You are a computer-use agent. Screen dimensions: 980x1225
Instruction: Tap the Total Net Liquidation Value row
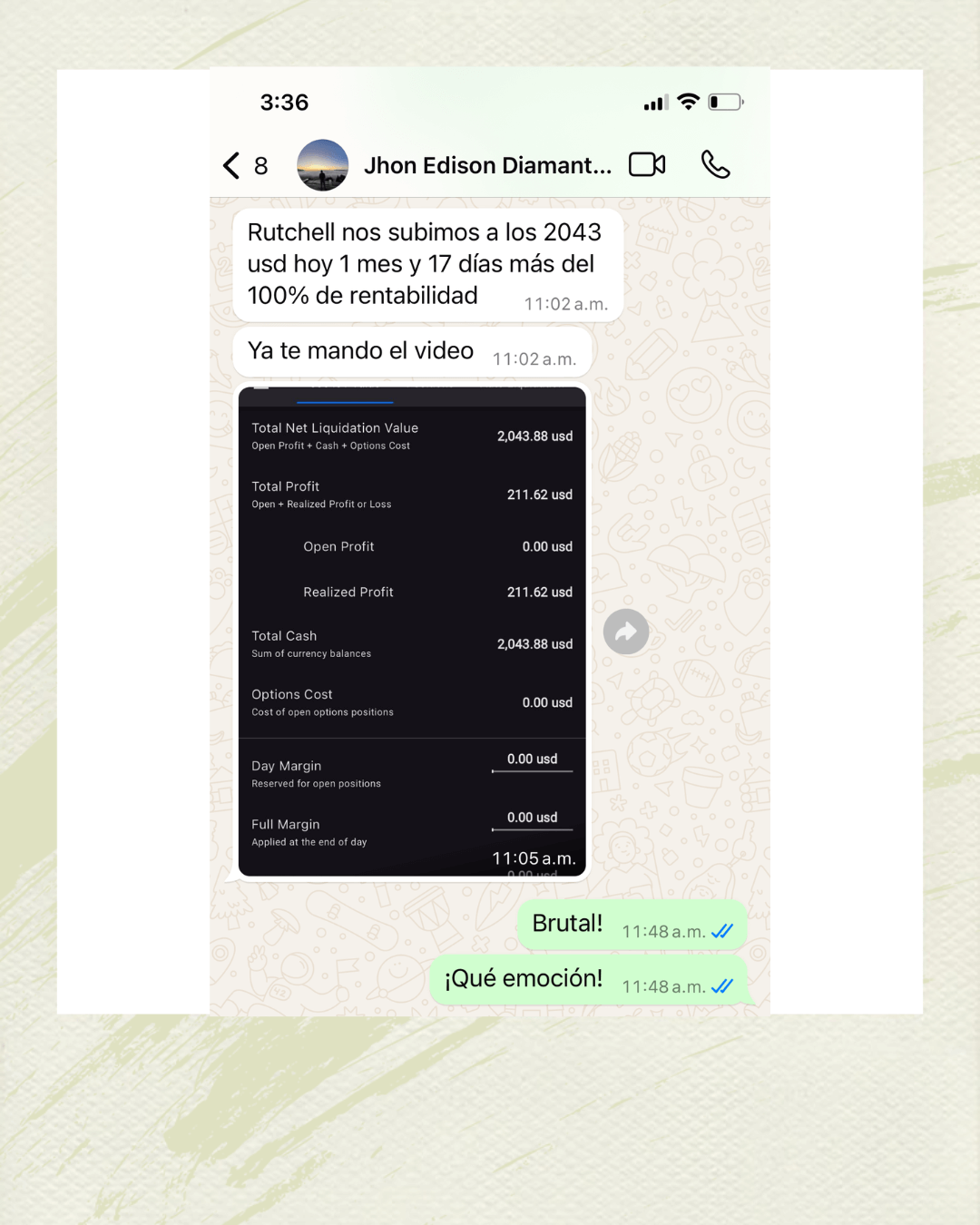412,436
